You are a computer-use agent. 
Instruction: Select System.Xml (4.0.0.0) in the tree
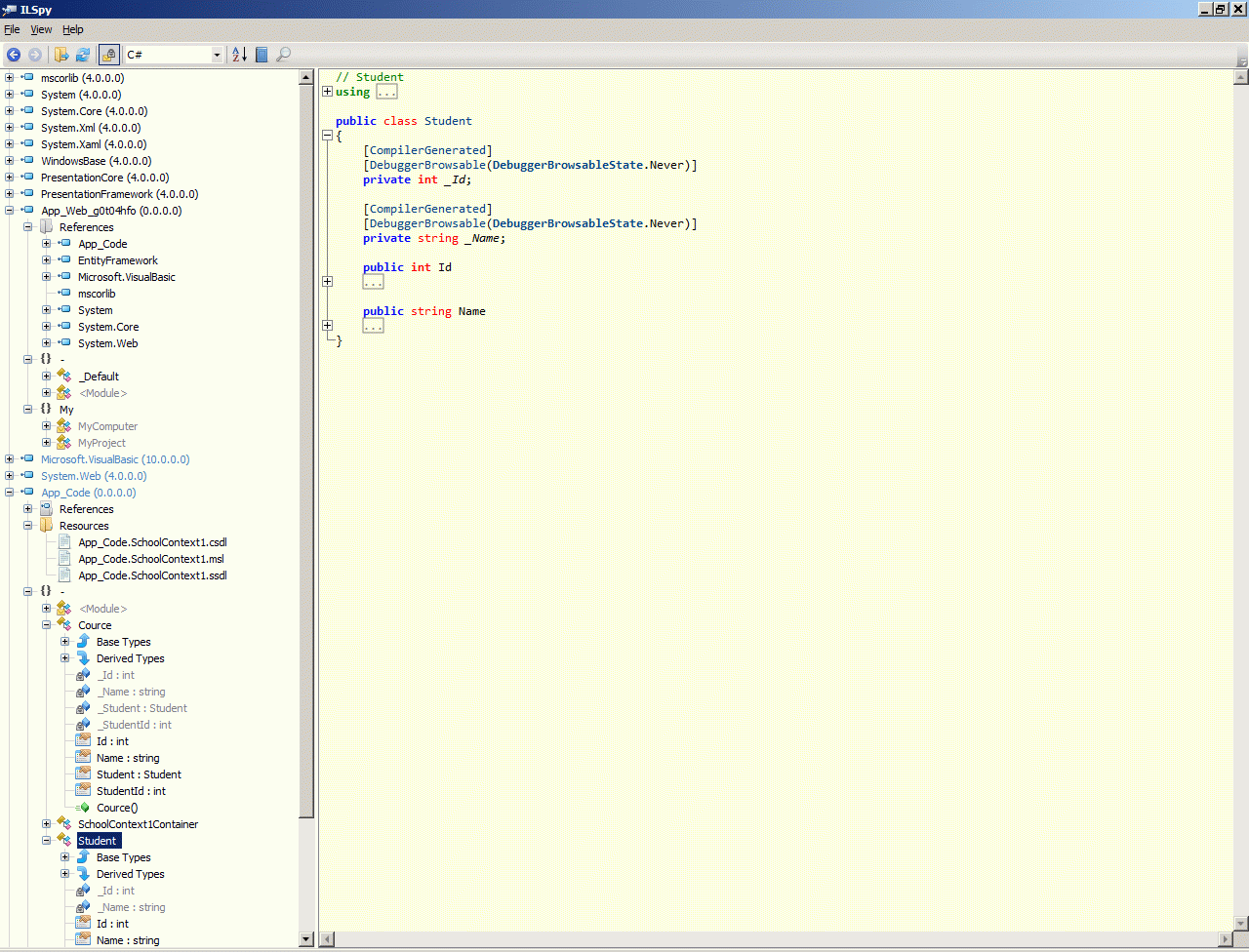91,128
